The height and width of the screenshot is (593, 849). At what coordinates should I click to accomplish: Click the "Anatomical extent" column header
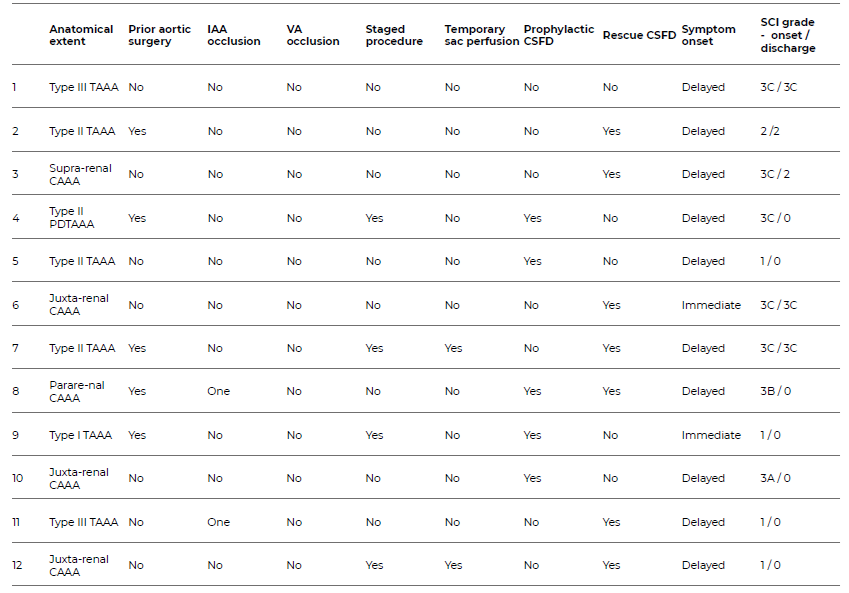tap(81, 35)
